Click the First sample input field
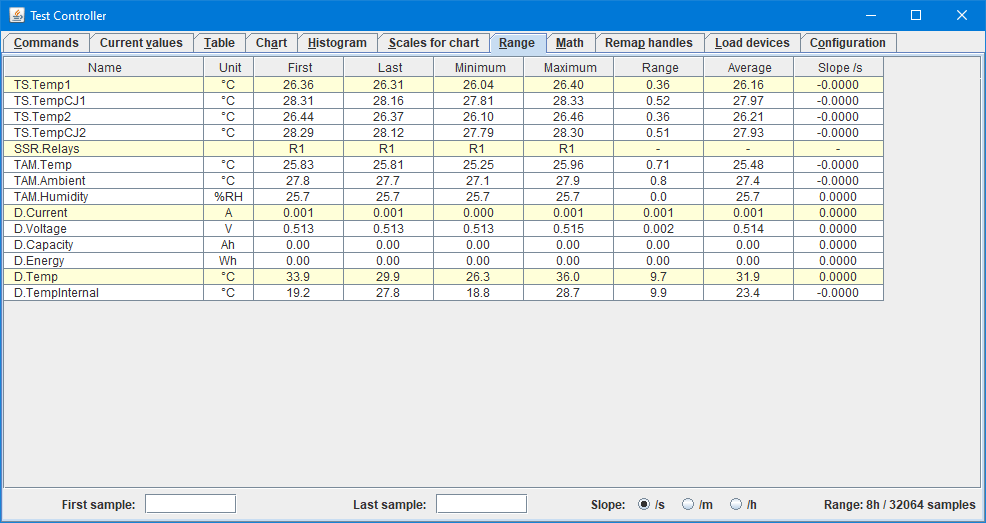The height and width of the screenshot is (523, 986). point(191,504)
